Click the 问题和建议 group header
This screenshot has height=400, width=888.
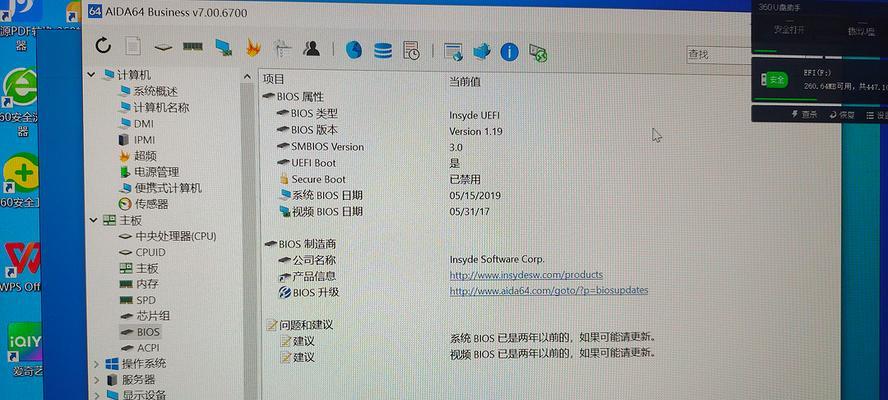click(x=300, y=325)
